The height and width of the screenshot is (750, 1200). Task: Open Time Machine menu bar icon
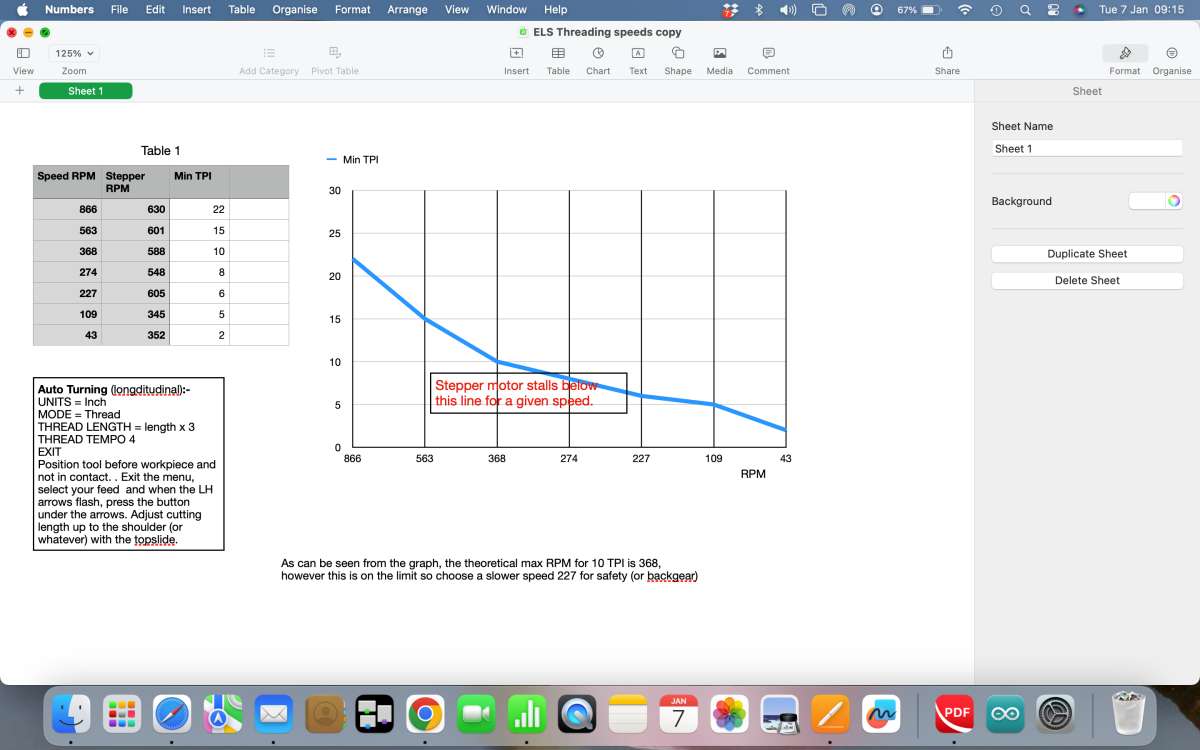pos(996,10)
